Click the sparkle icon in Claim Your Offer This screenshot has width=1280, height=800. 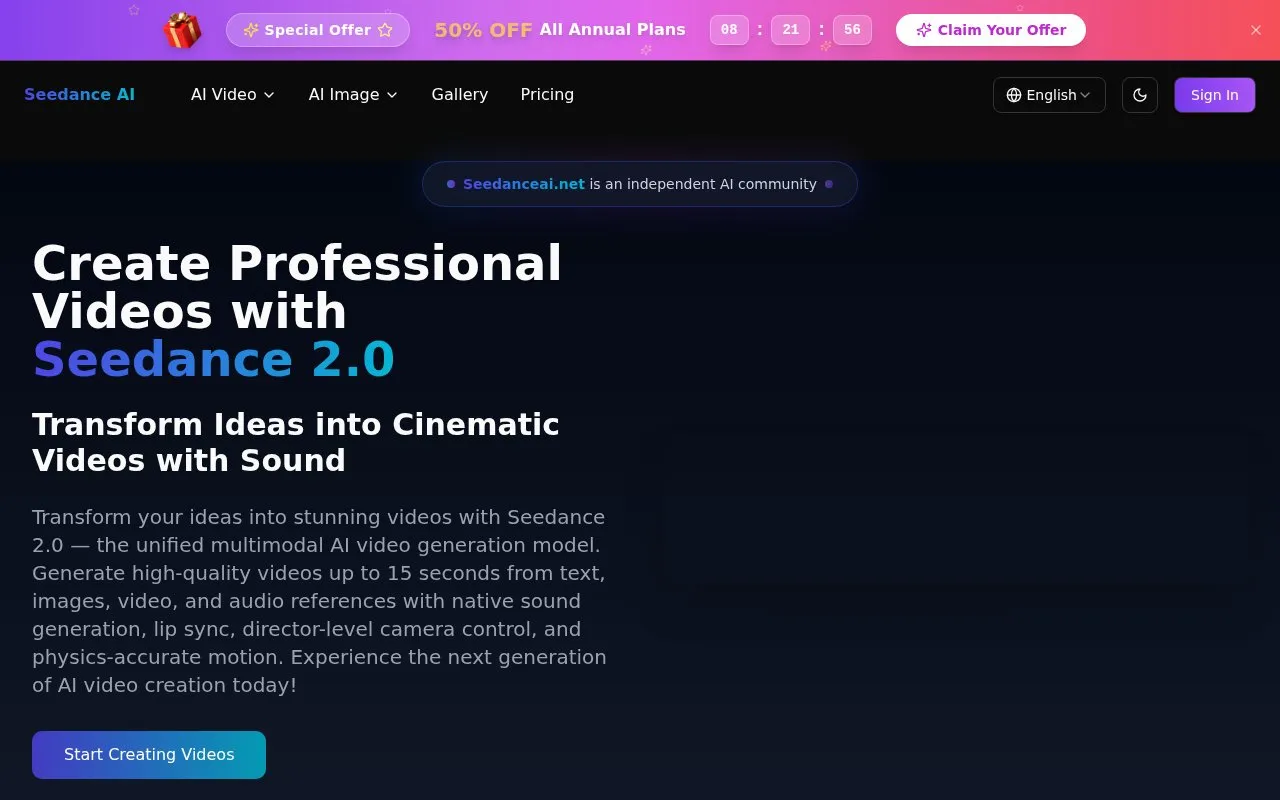[x=924, y=30]
